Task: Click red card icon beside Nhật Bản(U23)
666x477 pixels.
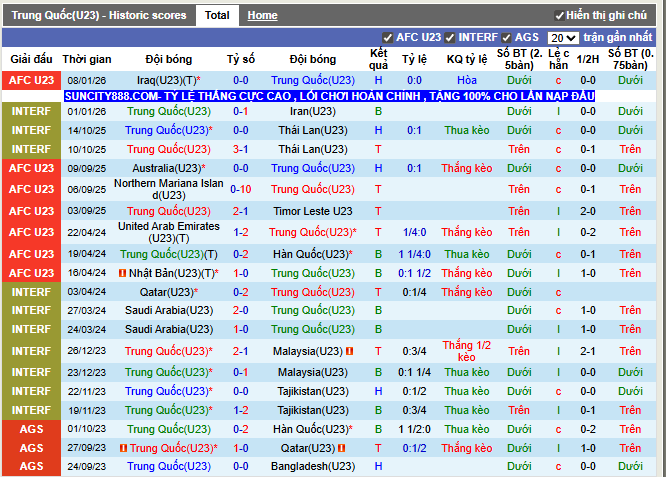Action: [x=122, y=274]
